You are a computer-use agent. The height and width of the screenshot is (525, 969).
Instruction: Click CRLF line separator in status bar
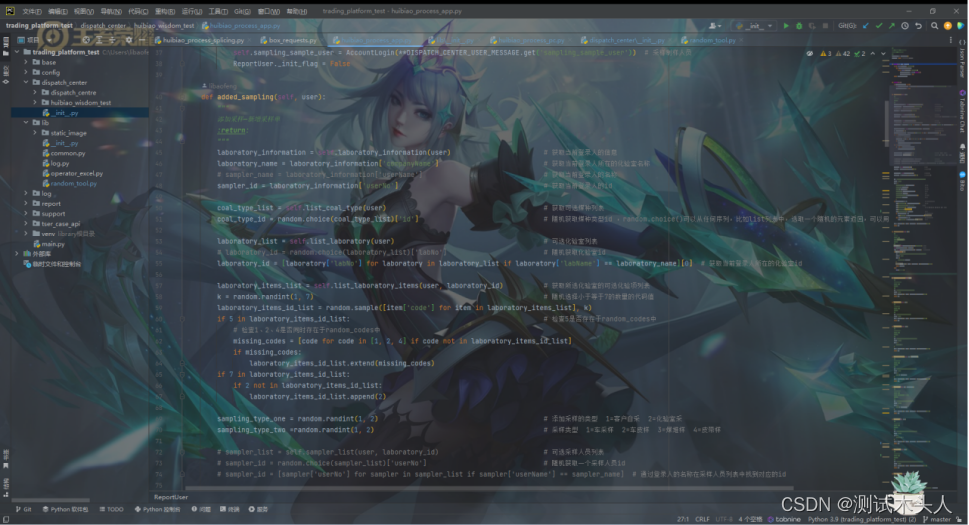click(x=702, y=519)
